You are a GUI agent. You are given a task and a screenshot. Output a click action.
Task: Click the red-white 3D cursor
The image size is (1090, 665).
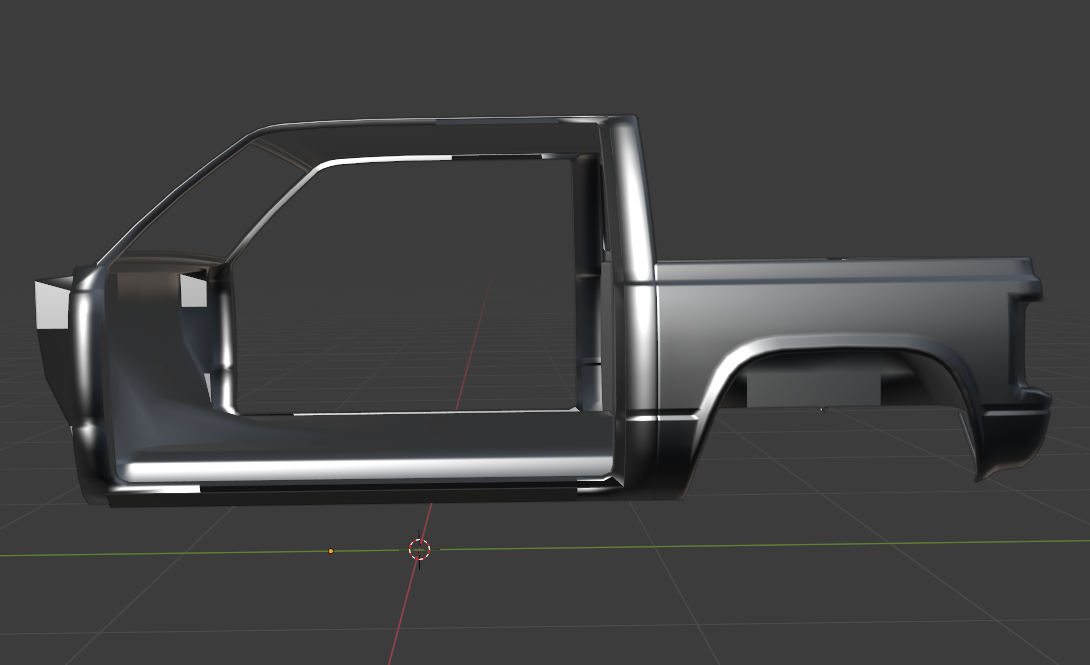[419, 550]
